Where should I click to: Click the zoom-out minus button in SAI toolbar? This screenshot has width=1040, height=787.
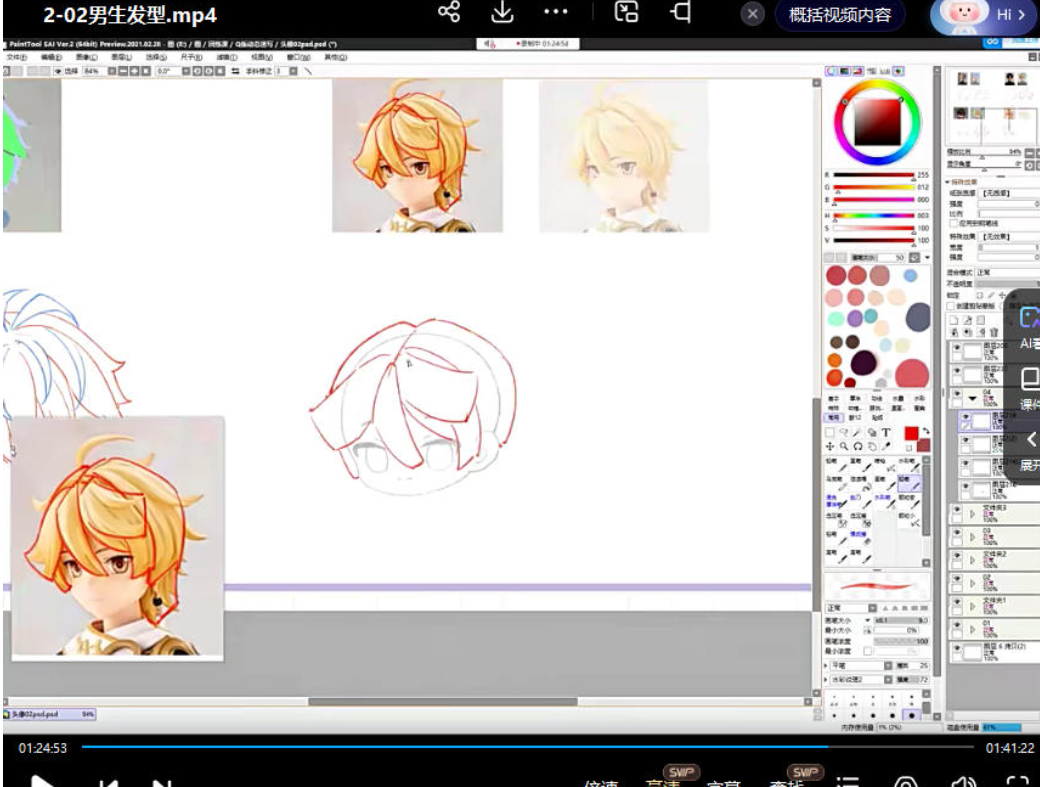point(123,71)
